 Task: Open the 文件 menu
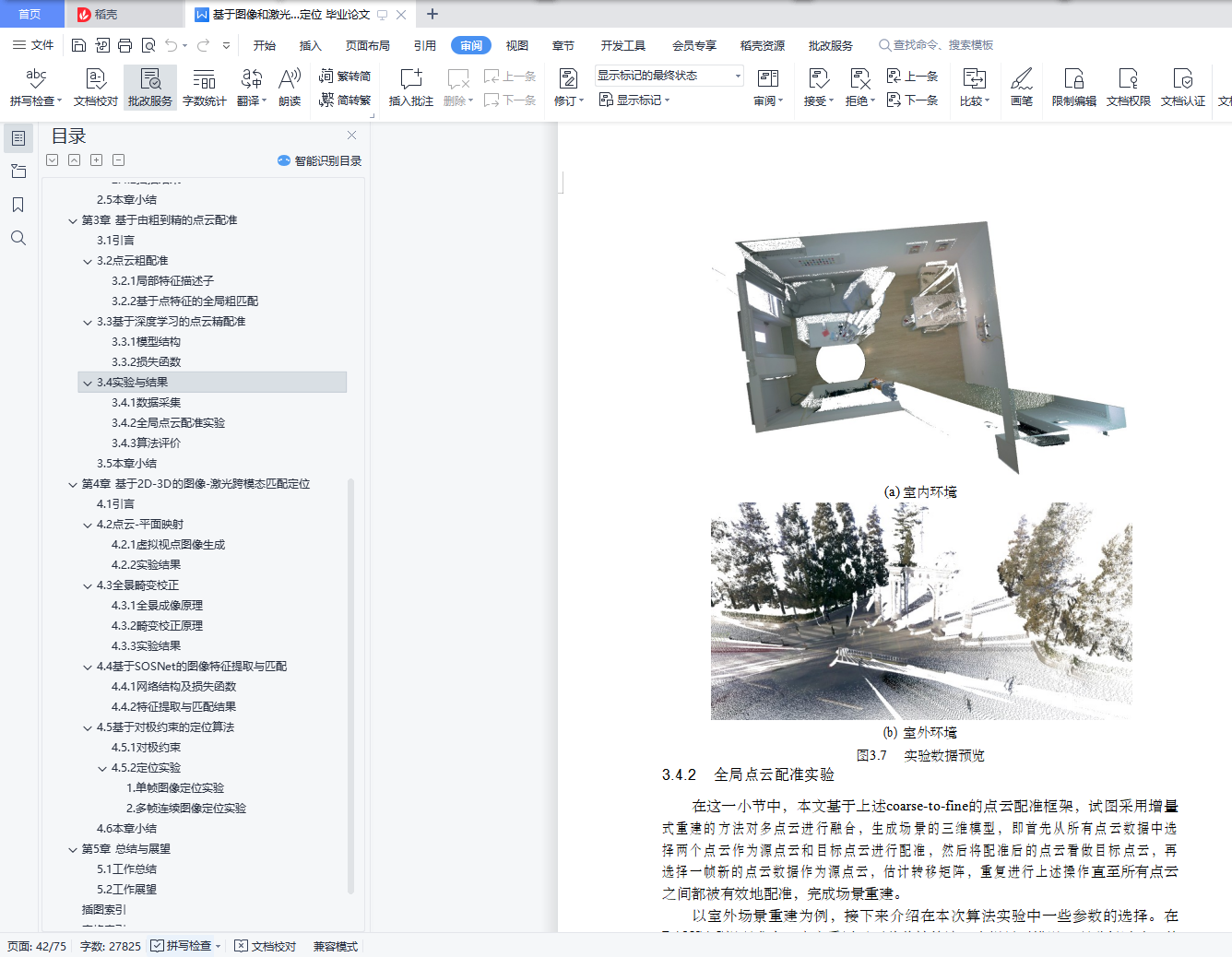(x=33, y=45)
